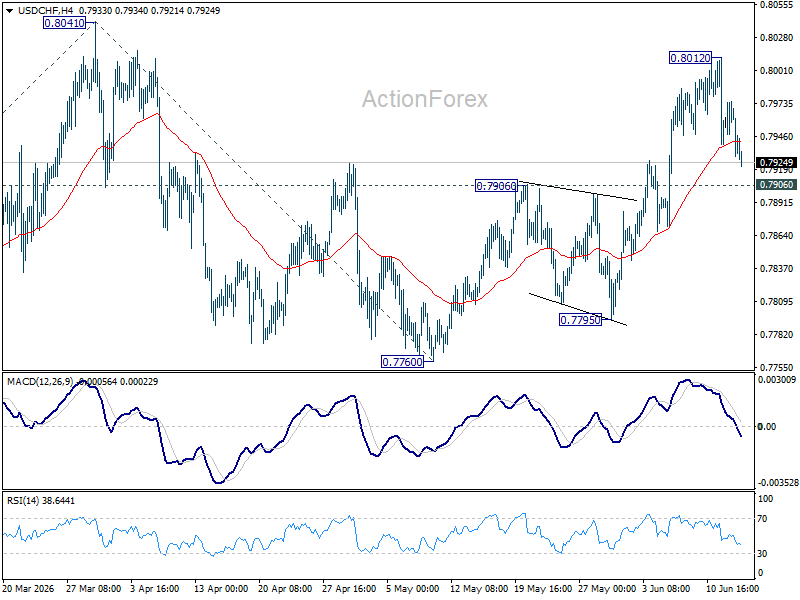
Task: Click the RSI 30 level label
Action: click(763, 554)
